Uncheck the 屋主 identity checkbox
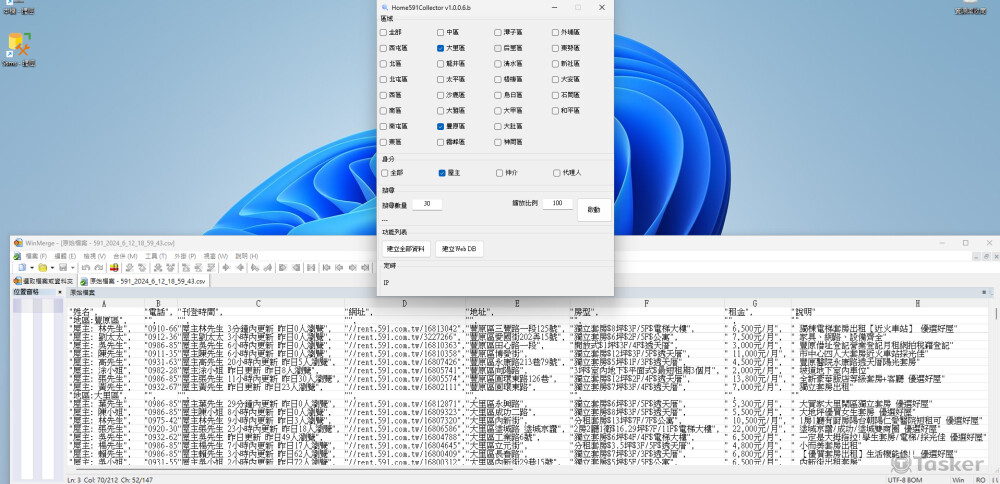1000x484 pixels. [441, 173]
